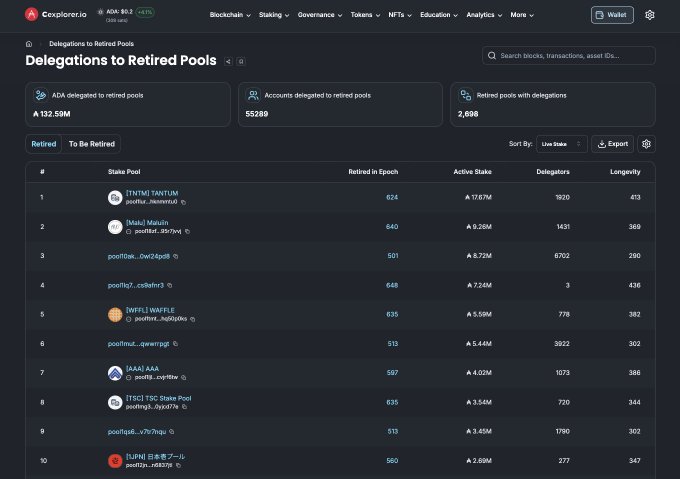This screenshot has width=680, height=479.
Task: Open epoch 597 link for AAA
Action: [392, 373]
